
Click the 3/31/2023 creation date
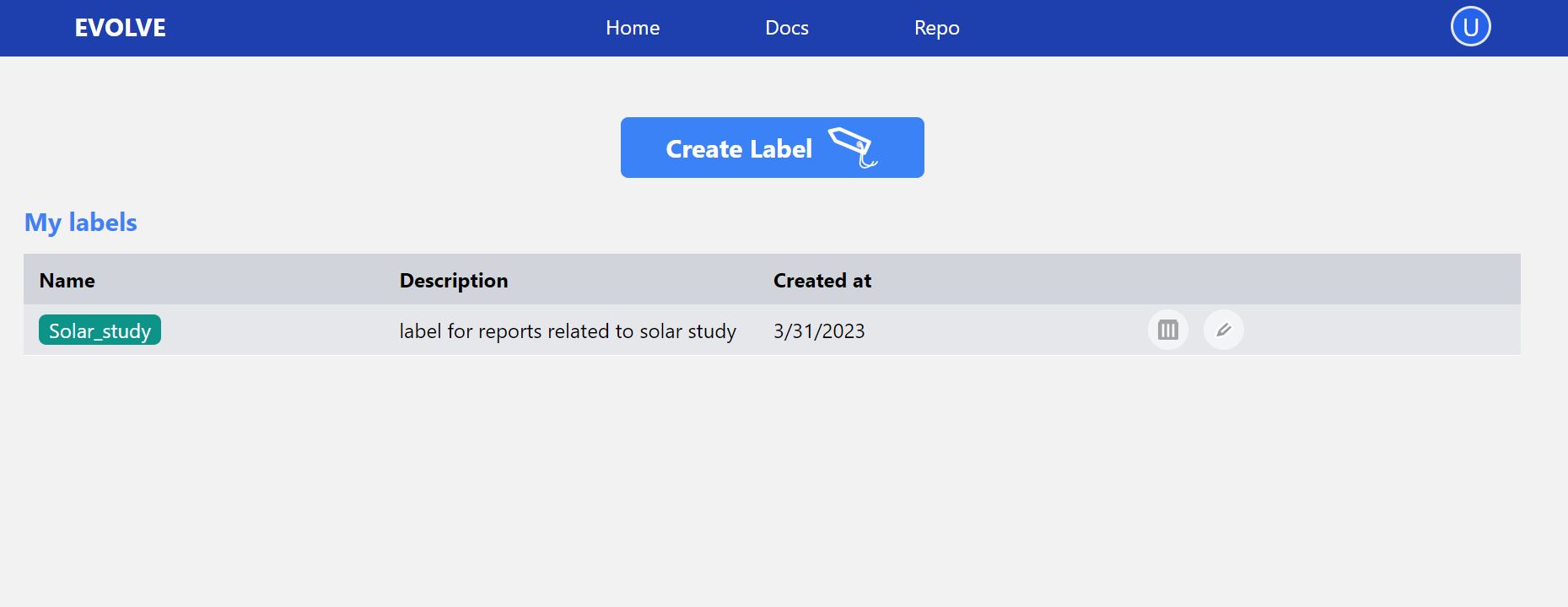[x=819, y=331]
